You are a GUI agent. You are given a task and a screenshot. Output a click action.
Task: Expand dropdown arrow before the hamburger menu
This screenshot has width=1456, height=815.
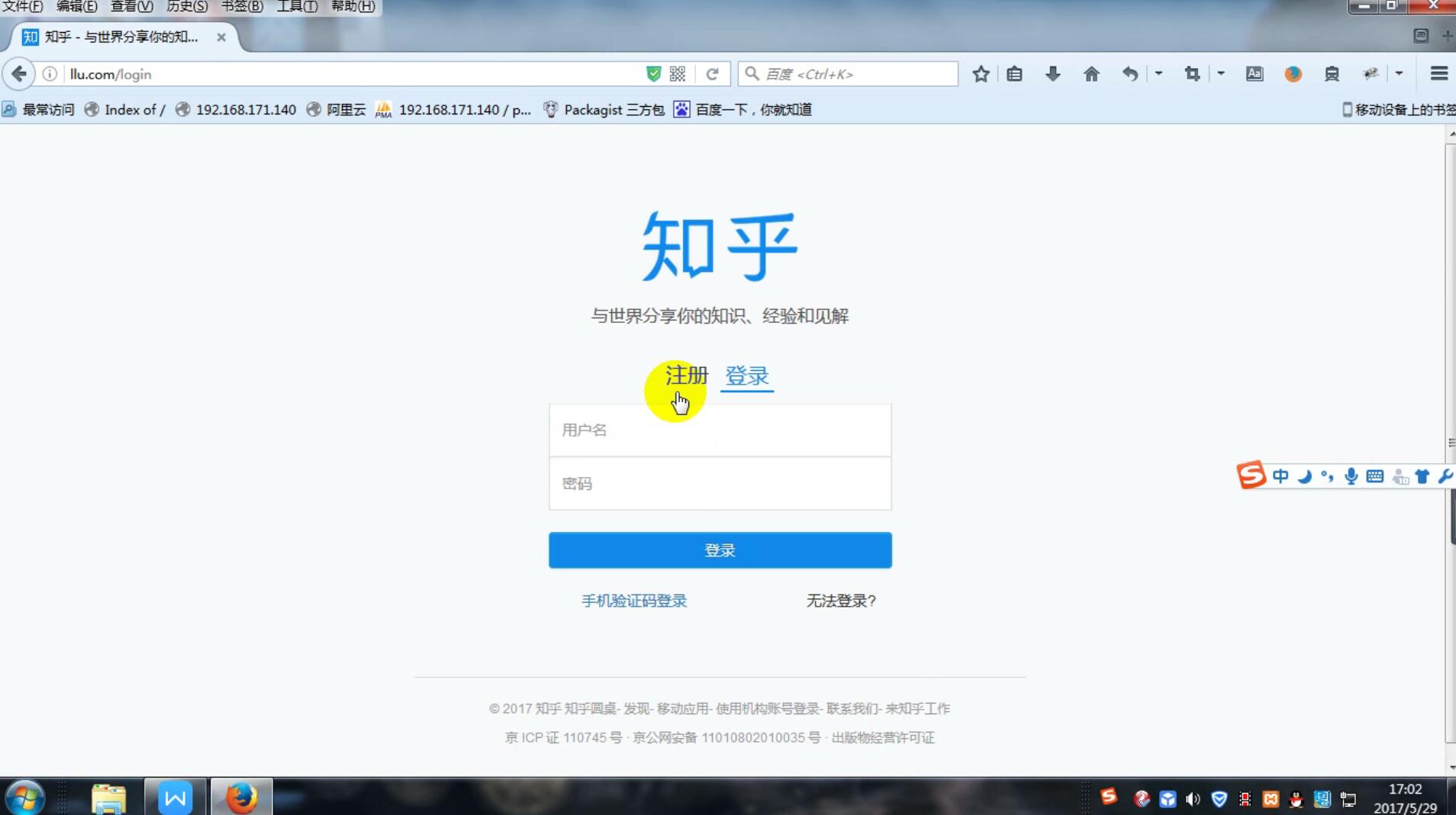1398,74
